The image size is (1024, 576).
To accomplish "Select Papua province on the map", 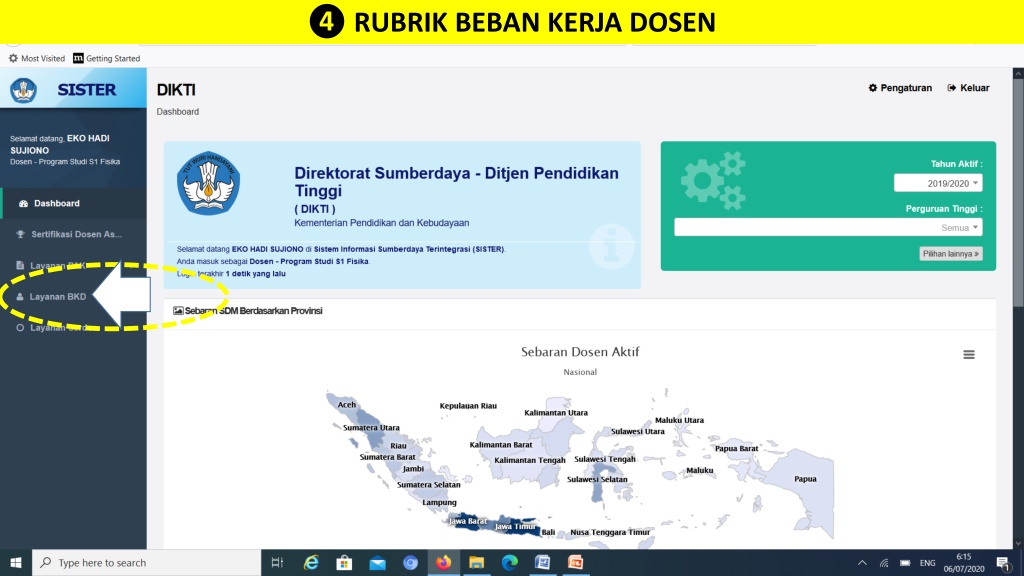I will [805, 479].
